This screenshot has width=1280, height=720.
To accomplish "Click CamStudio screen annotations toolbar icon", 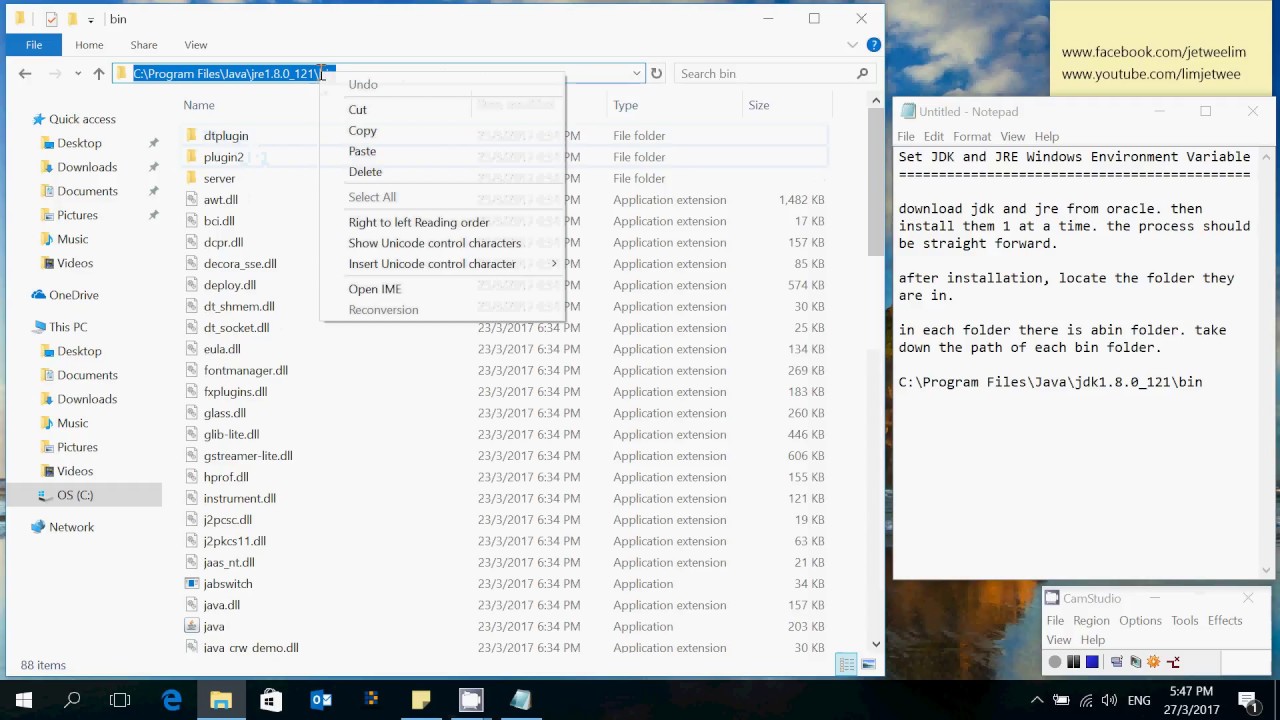I will (1135, 662).
